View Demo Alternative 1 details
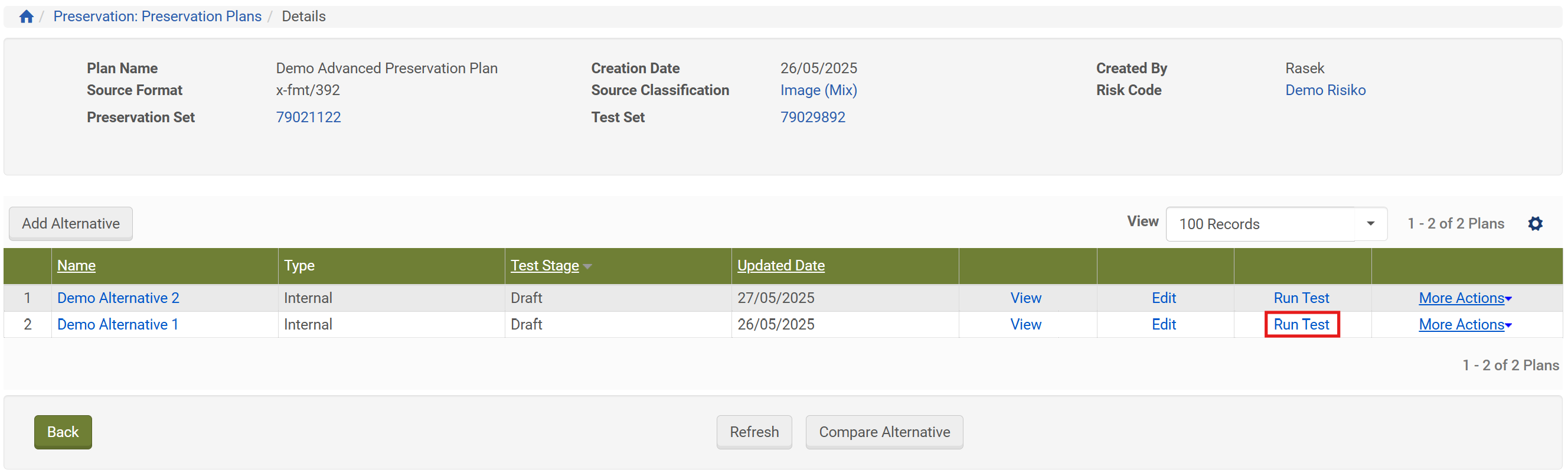Image resolution: width=1568 pixels, height=476 pixels. pos(1025,324)
